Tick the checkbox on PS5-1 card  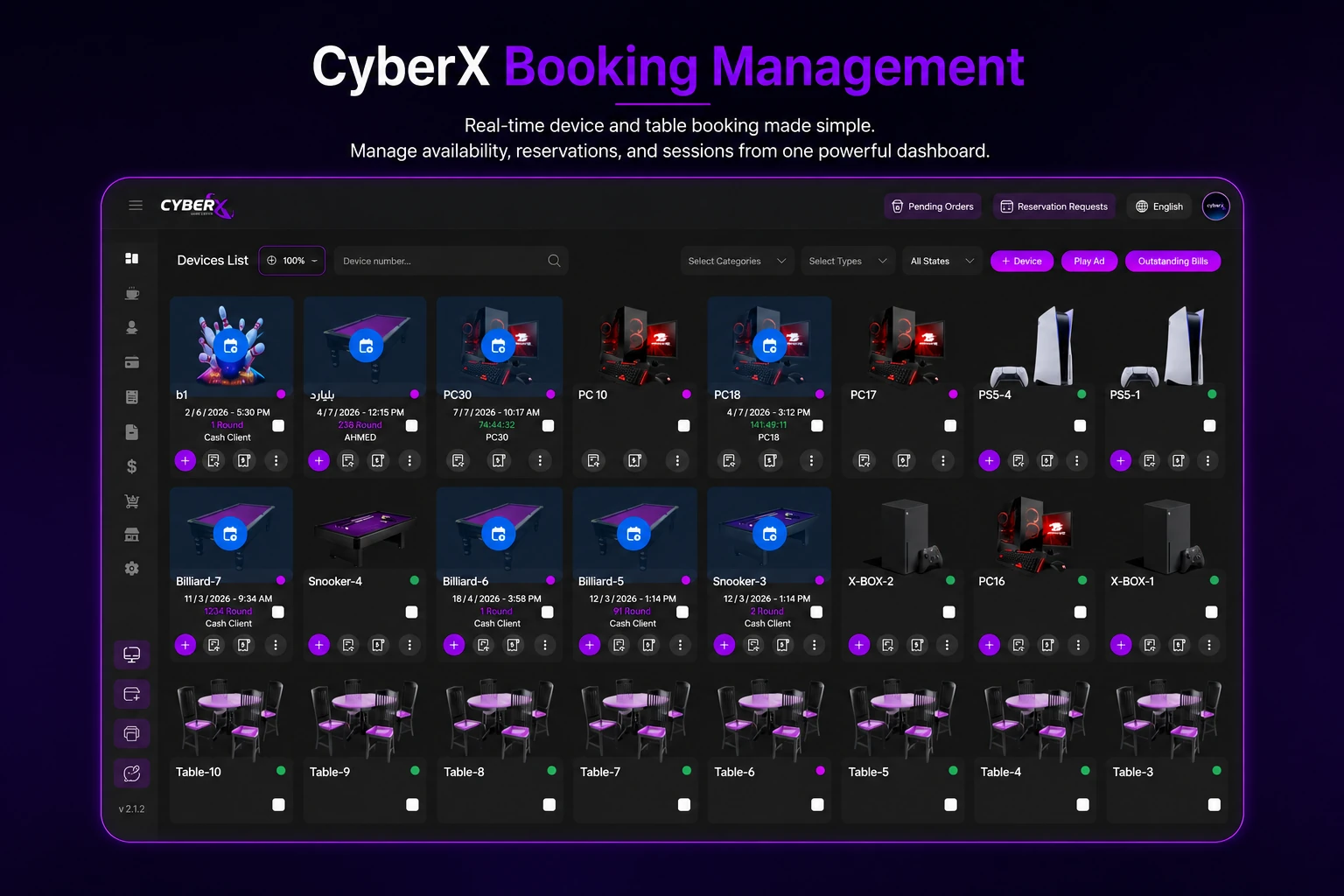click(1210, 425)
